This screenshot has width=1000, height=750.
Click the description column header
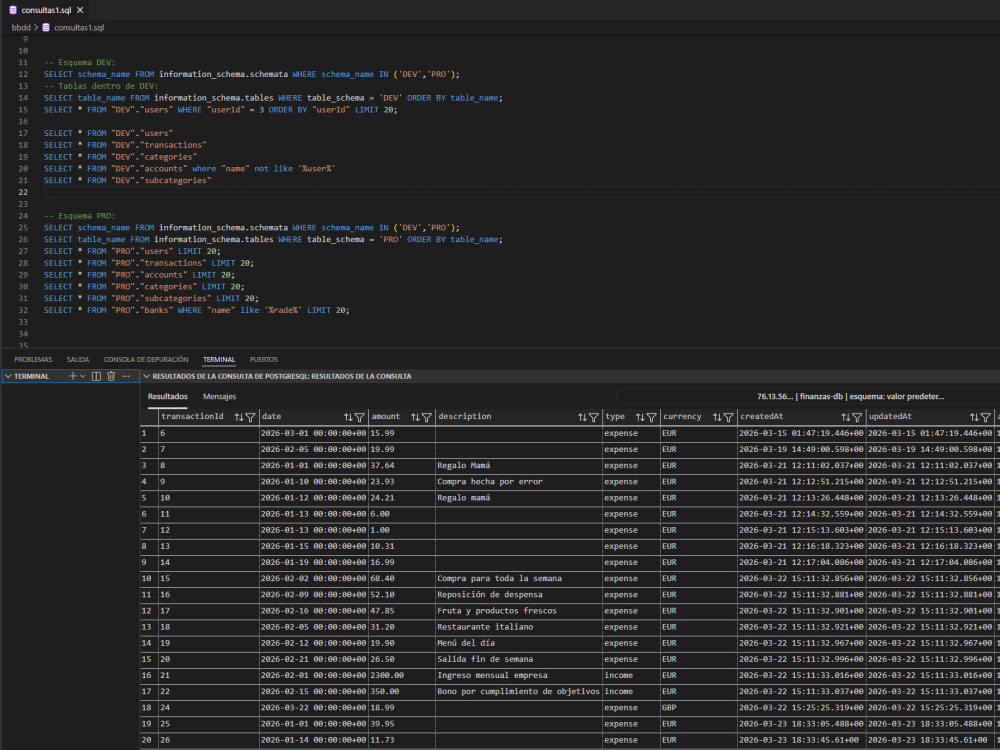click(465, 416)
